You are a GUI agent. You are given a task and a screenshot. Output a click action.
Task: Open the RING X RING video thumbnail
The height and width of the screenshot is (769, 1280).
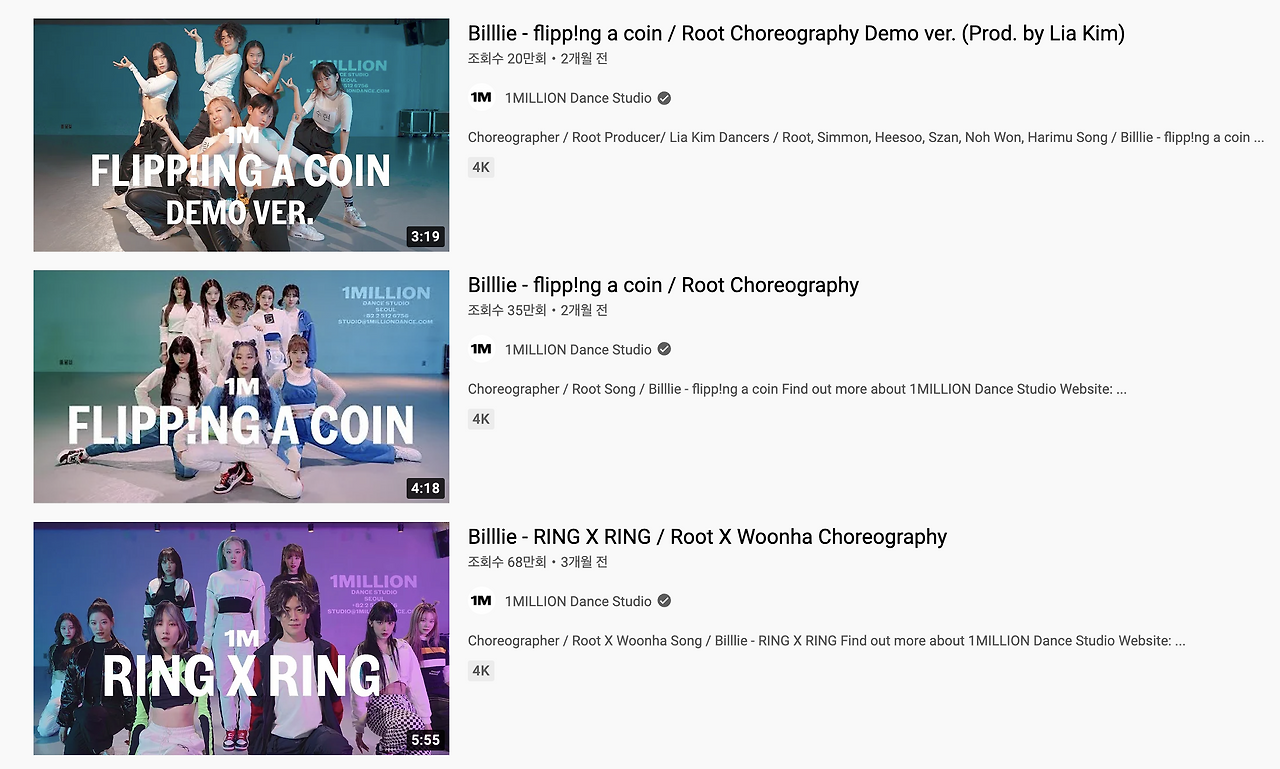(241, 638)
